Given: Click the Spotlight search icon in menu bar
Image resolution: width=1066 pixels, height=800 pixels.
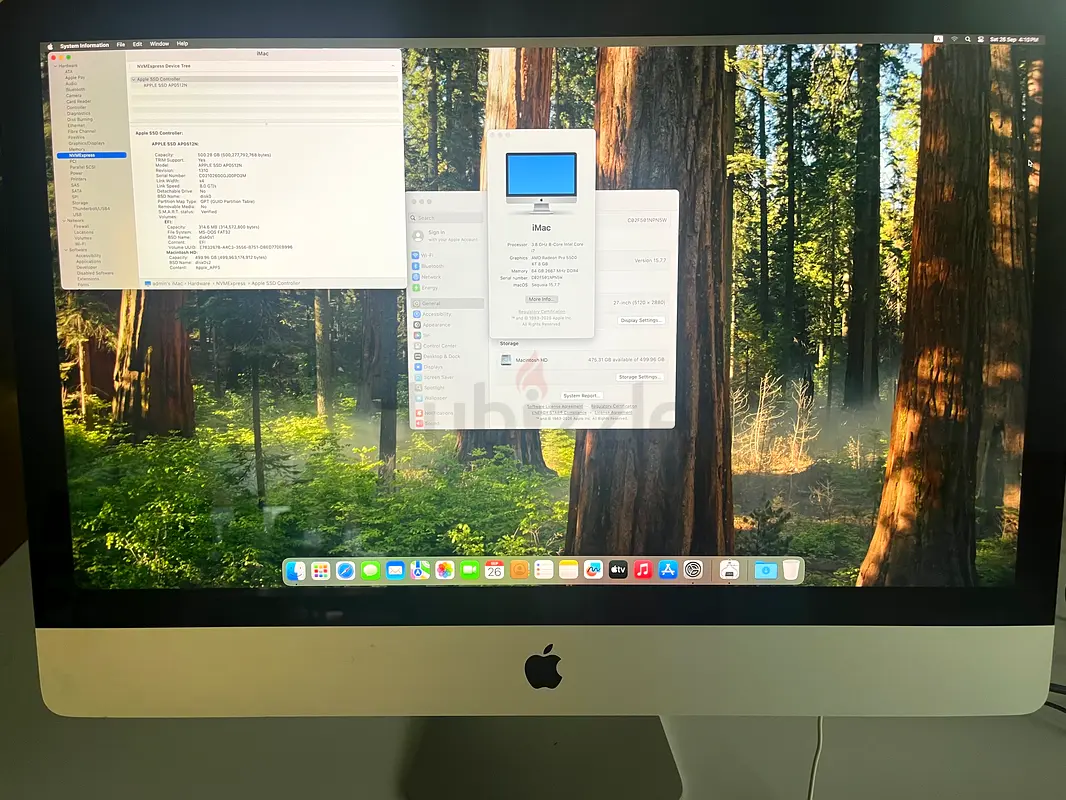Looking at the screenshot, I should [967, 39].
